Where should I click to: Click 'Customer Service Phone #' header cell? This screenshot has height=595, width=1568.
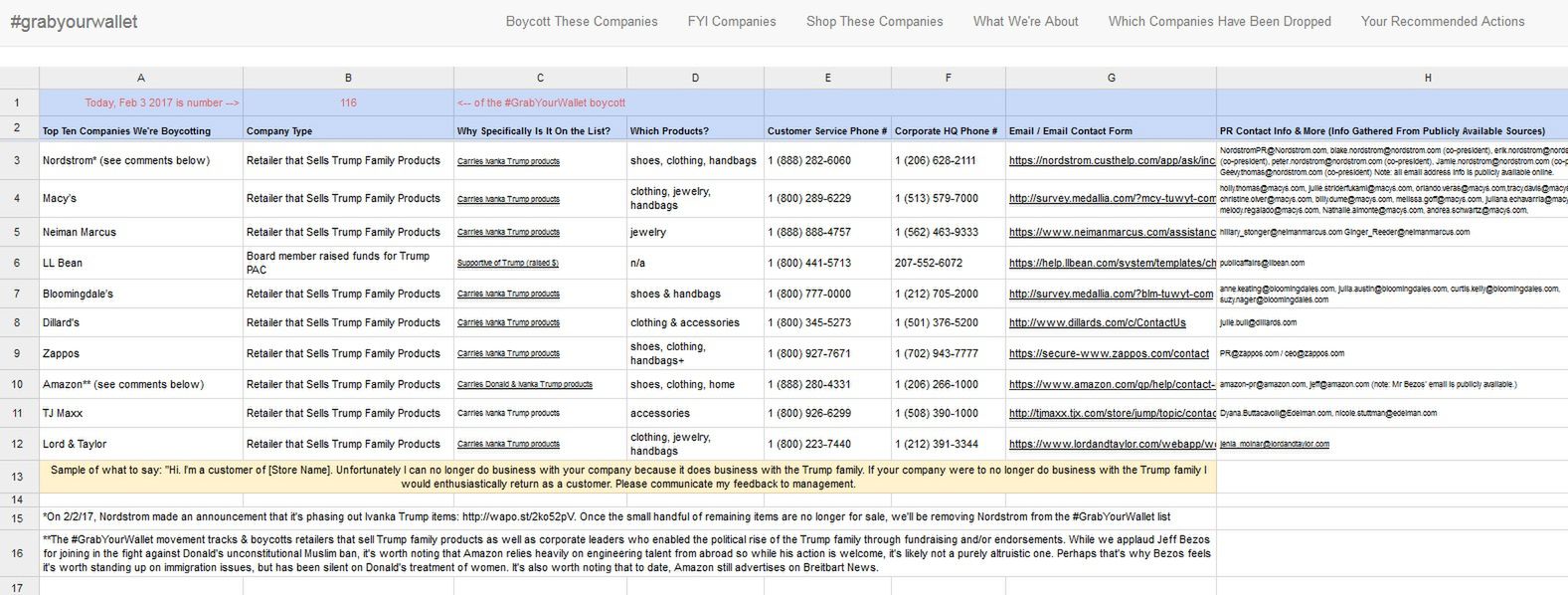827,130
